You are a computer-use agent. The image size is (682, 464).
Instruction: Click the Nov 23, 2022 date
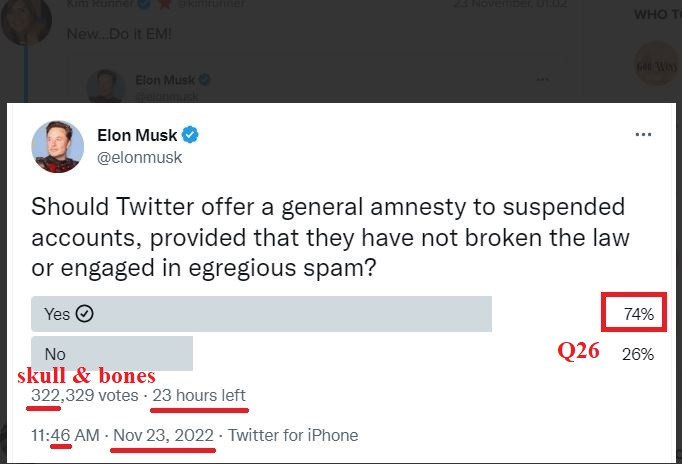163,435
